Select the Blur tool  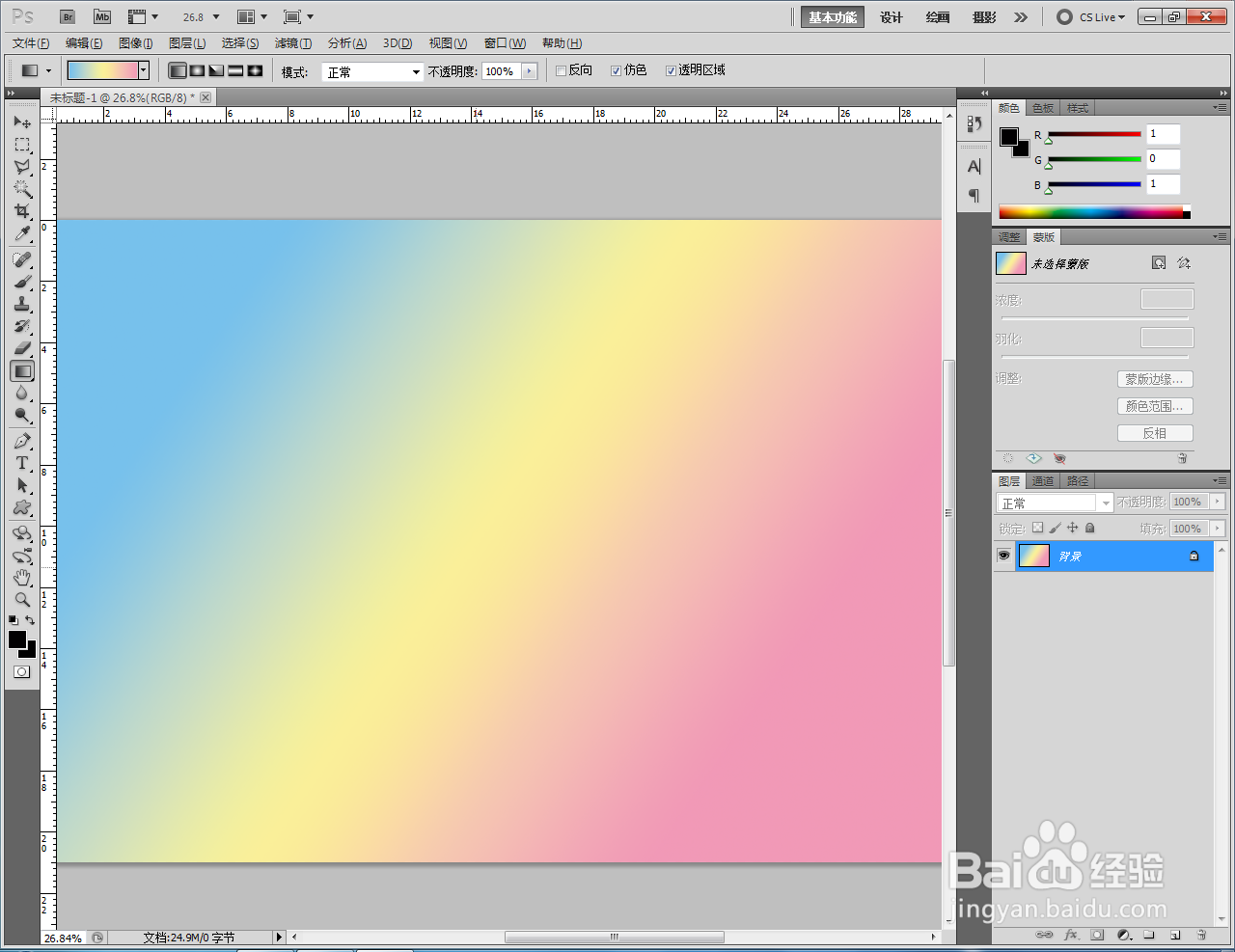22,394
